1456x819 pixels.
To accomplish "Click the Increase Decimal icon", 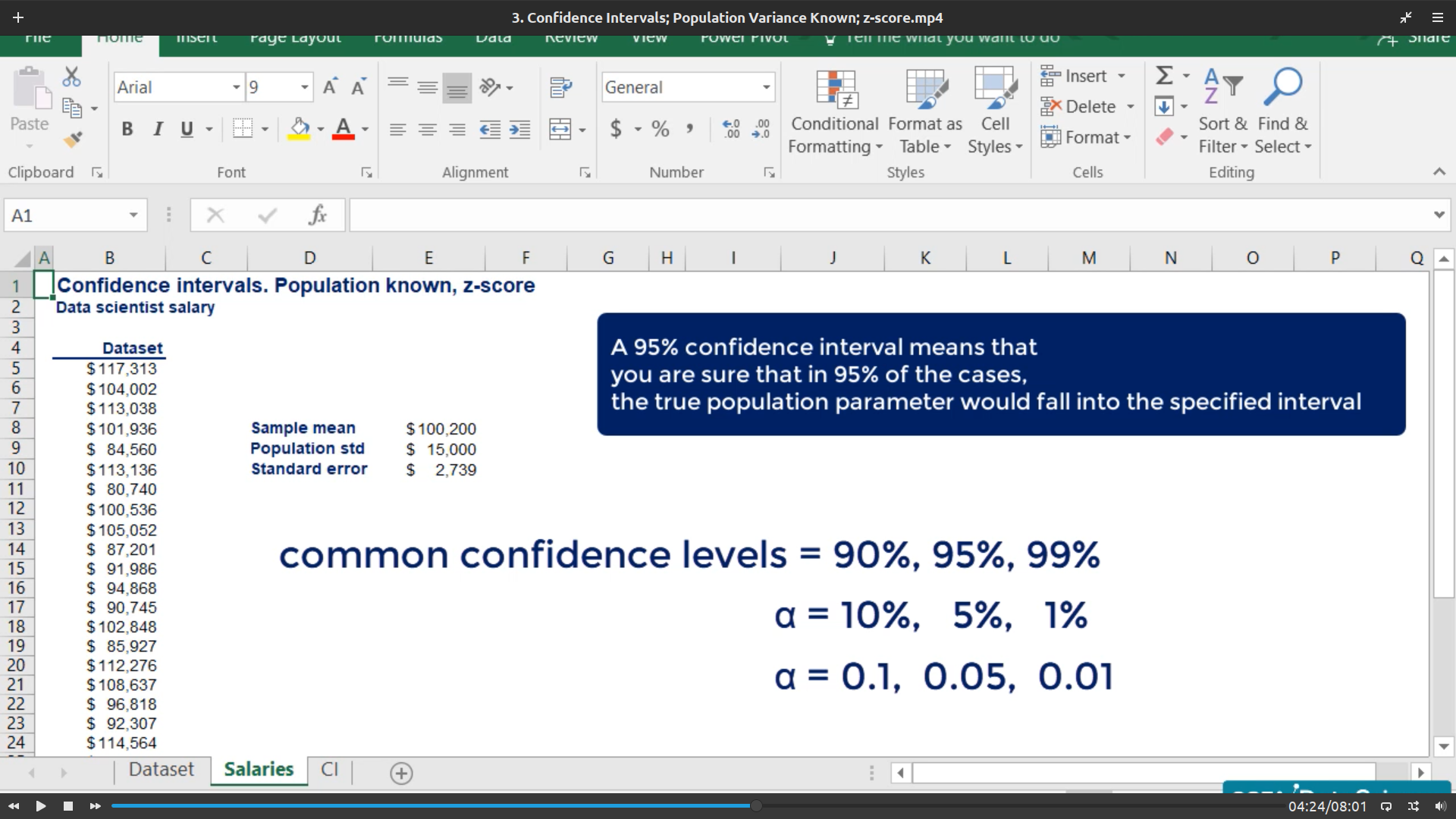I will point(731,129).
